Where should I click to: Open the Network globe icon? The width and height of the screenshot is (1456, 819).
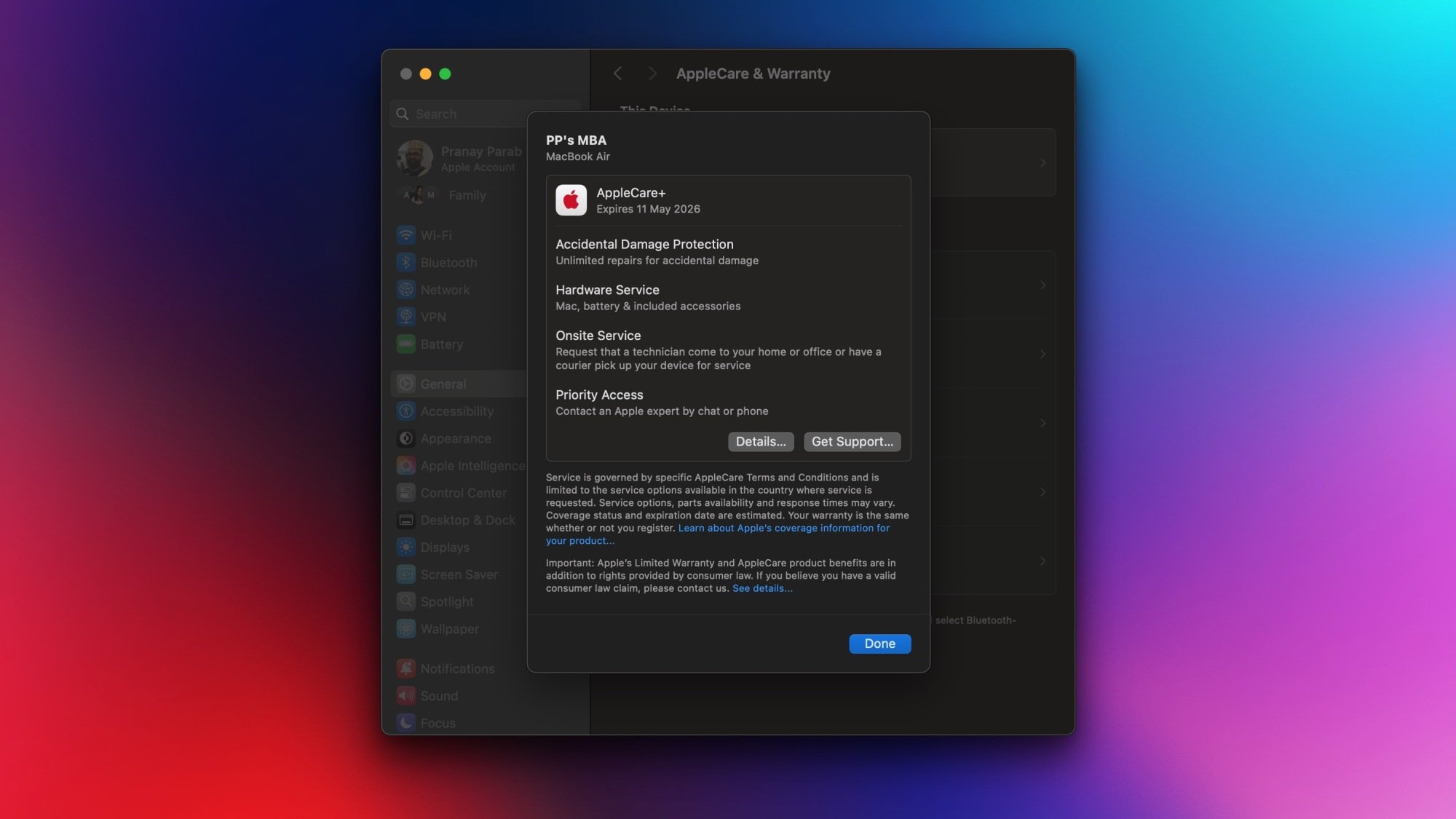[405, 290]
